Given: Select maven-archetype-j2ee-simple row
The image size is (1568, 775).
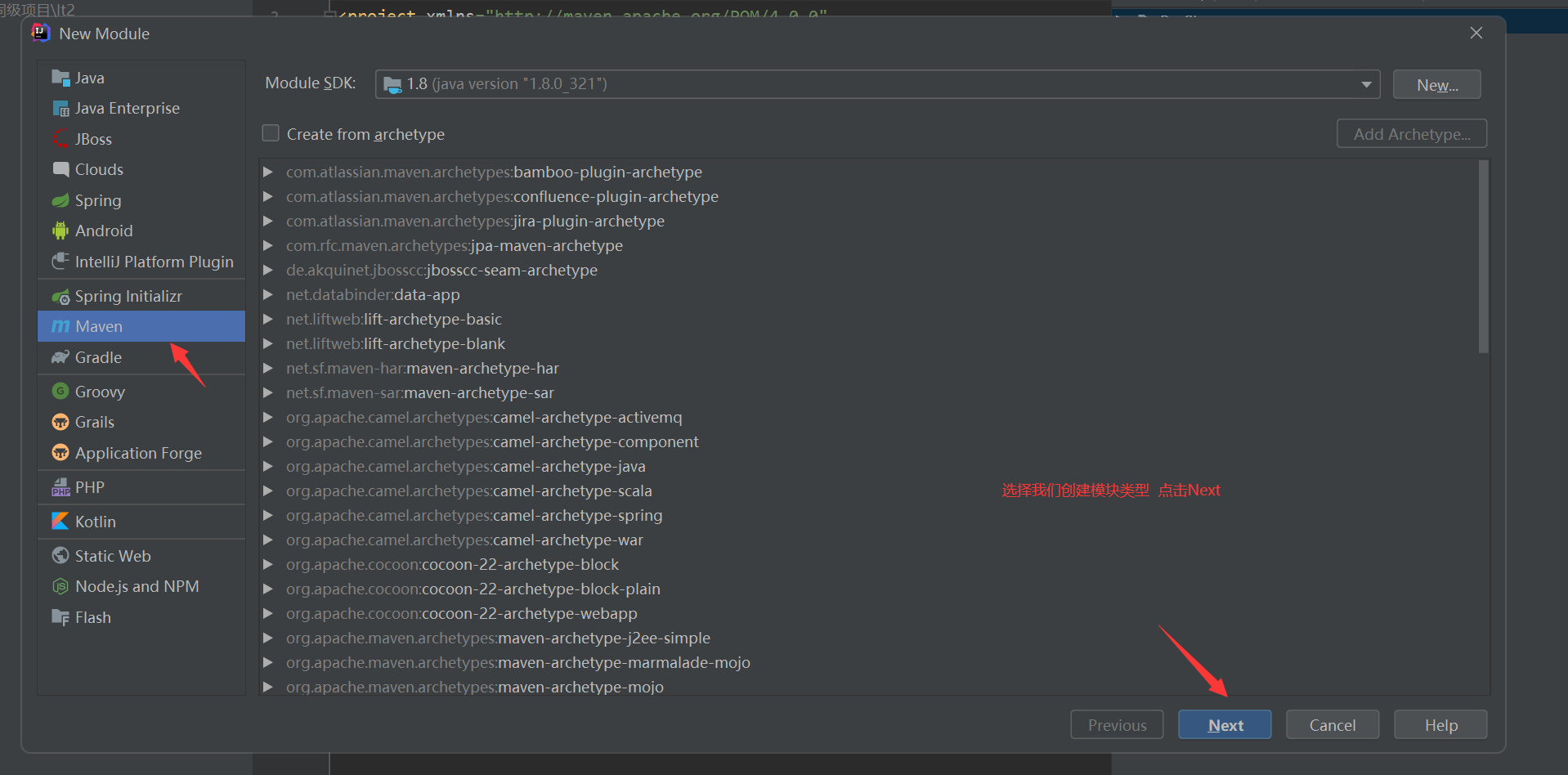Looking at the screenshot, I should pyautogui.click(x=869, y=638).
